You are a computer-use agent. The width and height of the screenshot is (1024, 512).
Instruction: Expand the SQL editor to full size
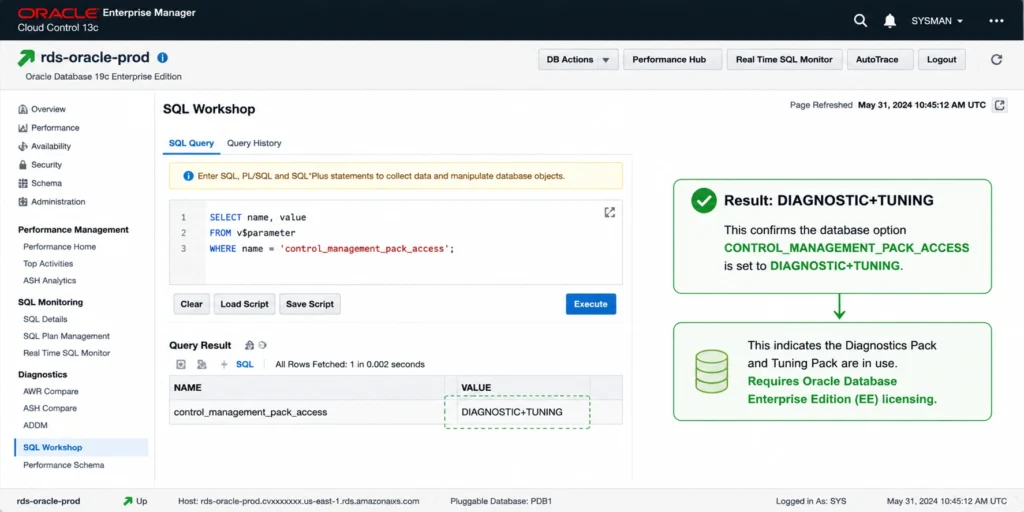tap(609, 212)
